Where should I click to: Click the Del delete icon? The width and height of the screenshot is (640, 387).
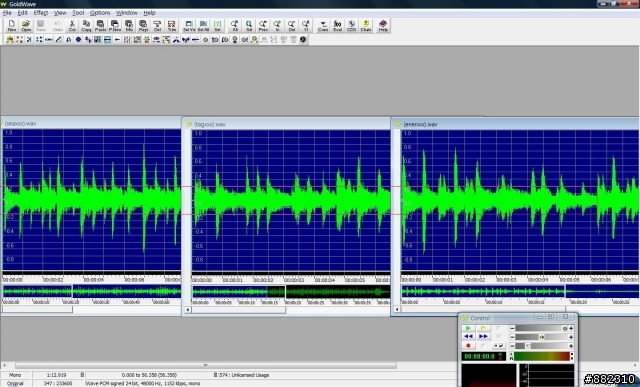click(x=158, y=26)
